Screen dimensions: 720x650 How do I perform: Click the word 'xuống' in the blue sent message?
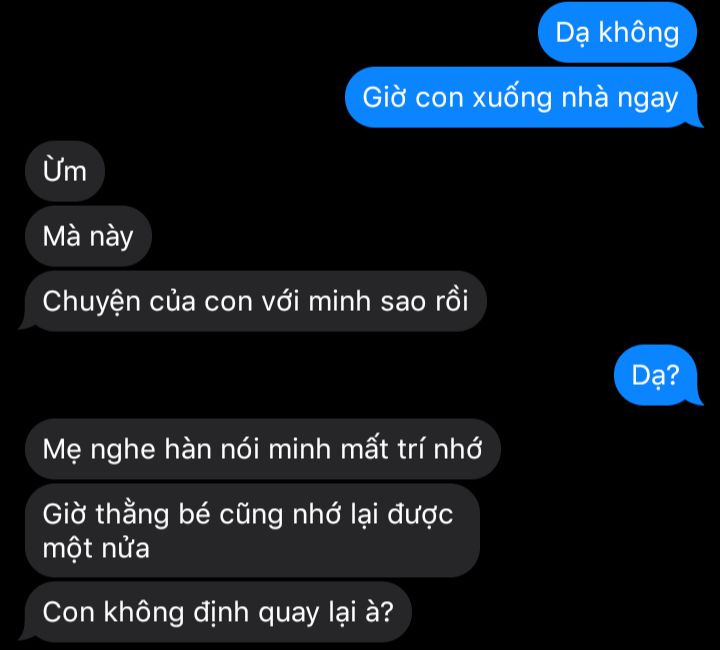[x=512, y=98]
